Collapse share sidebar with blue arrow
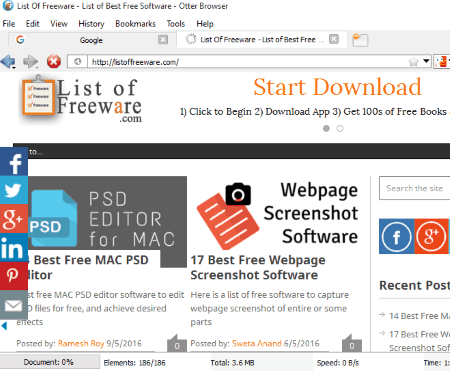This screenshot has width=450, height=371. click(4, 326)
